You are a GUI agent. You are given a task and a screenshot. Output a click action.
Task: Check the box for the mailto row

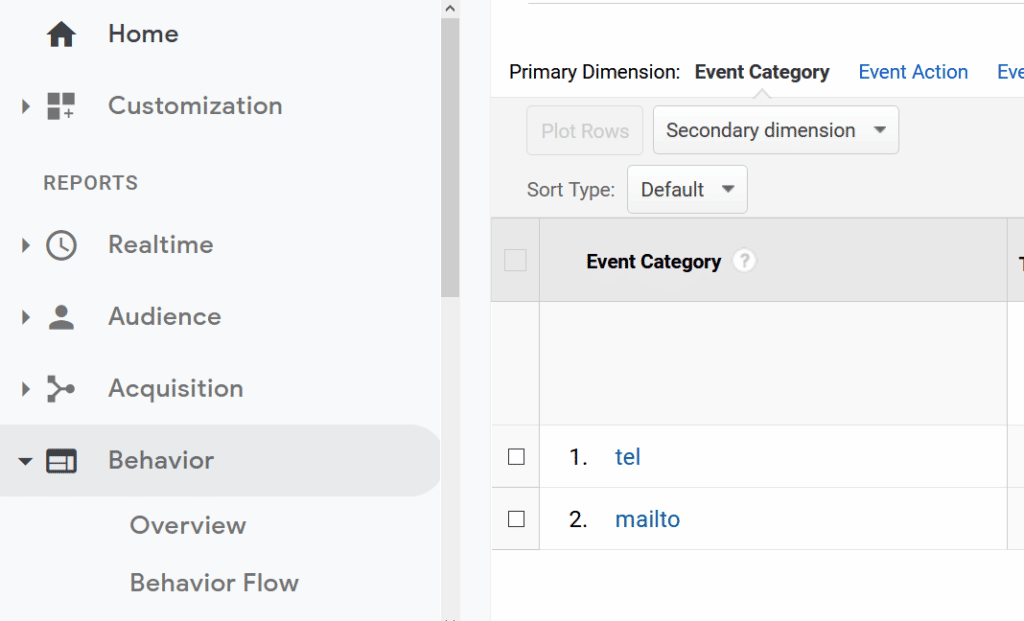[516, 519]
